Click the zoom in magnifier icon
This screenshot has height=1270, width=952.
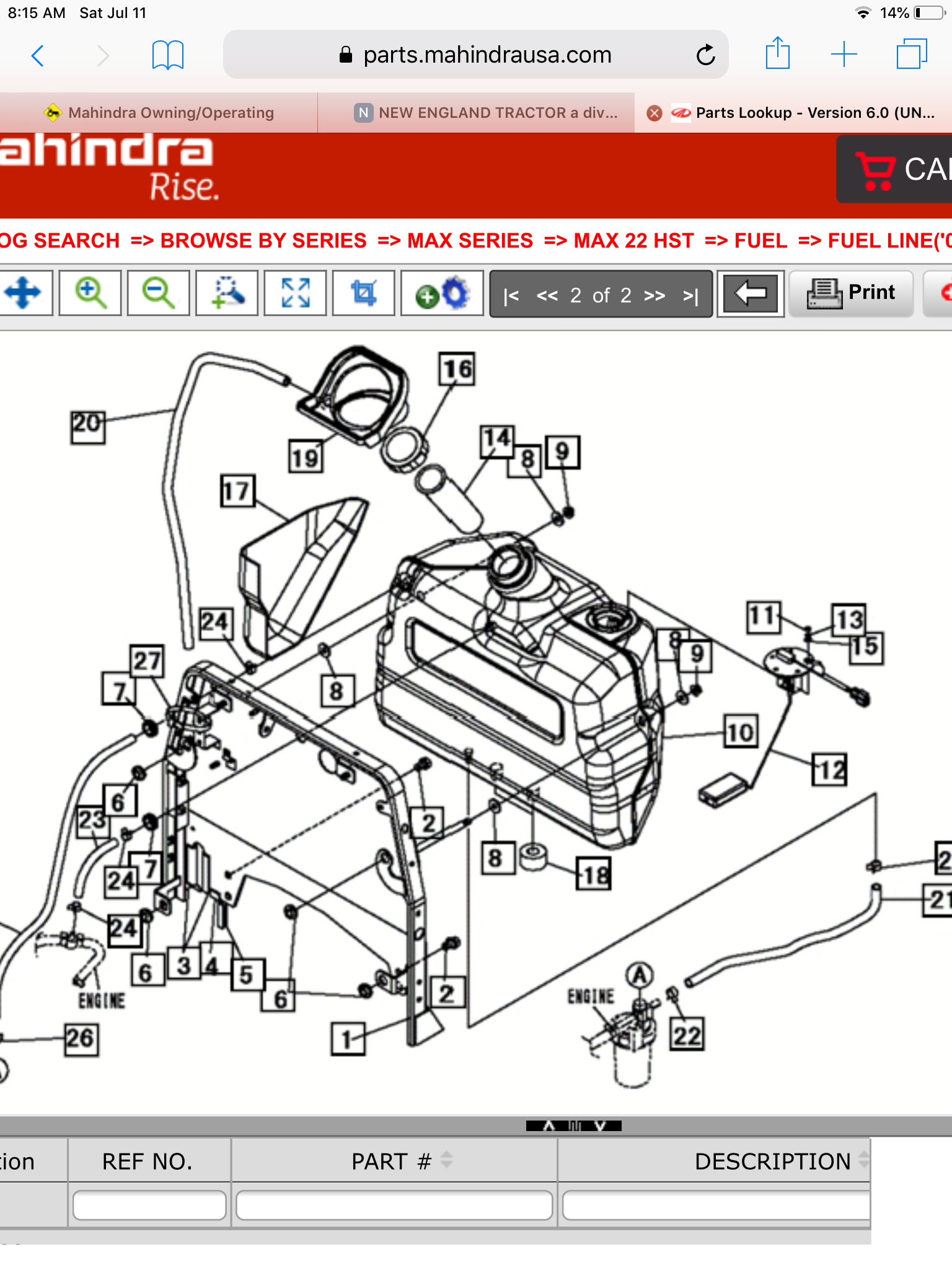point(90,293)
